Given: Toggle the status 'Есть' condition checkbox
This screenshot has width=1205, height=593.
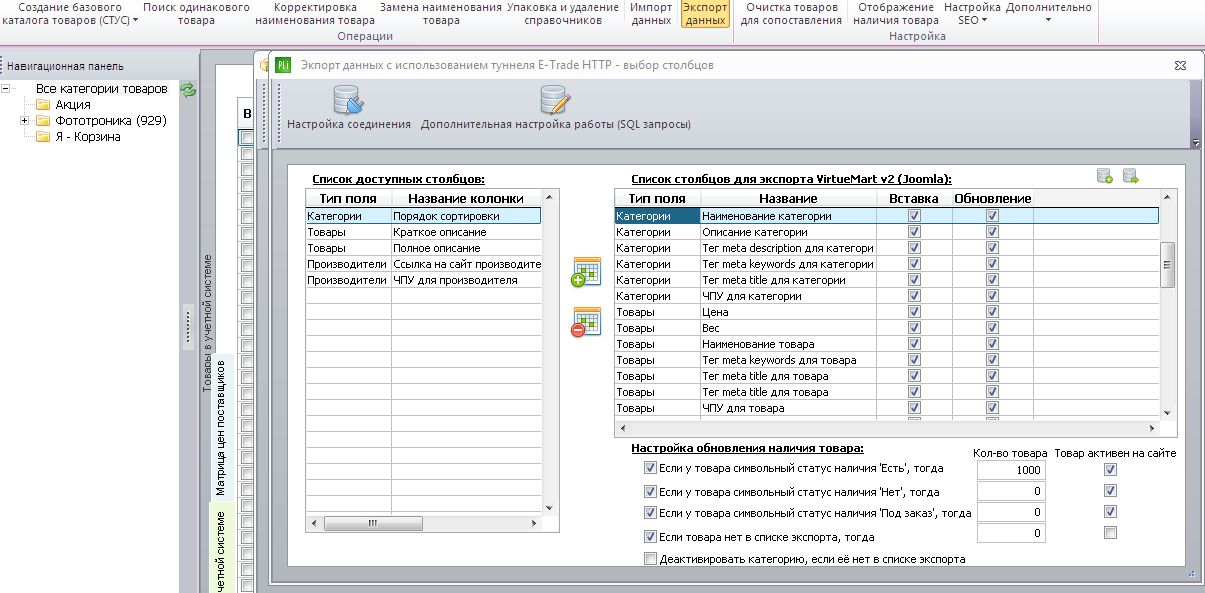Looking at the screenshot, I should point(651,468).
